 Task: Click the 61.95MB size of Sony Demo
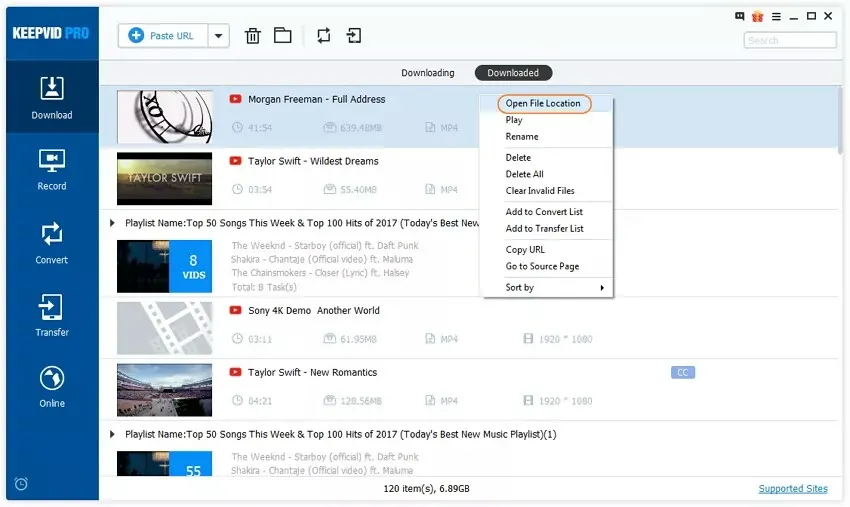click(x=358, y=339)
